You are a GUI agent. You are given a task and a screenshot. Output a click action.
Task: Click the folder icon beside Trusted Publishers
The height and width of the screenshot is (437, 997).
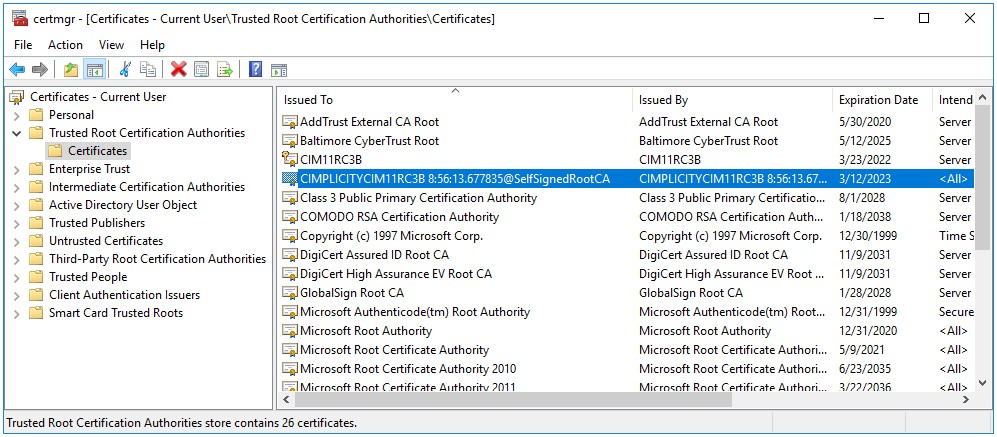[36, 223]
